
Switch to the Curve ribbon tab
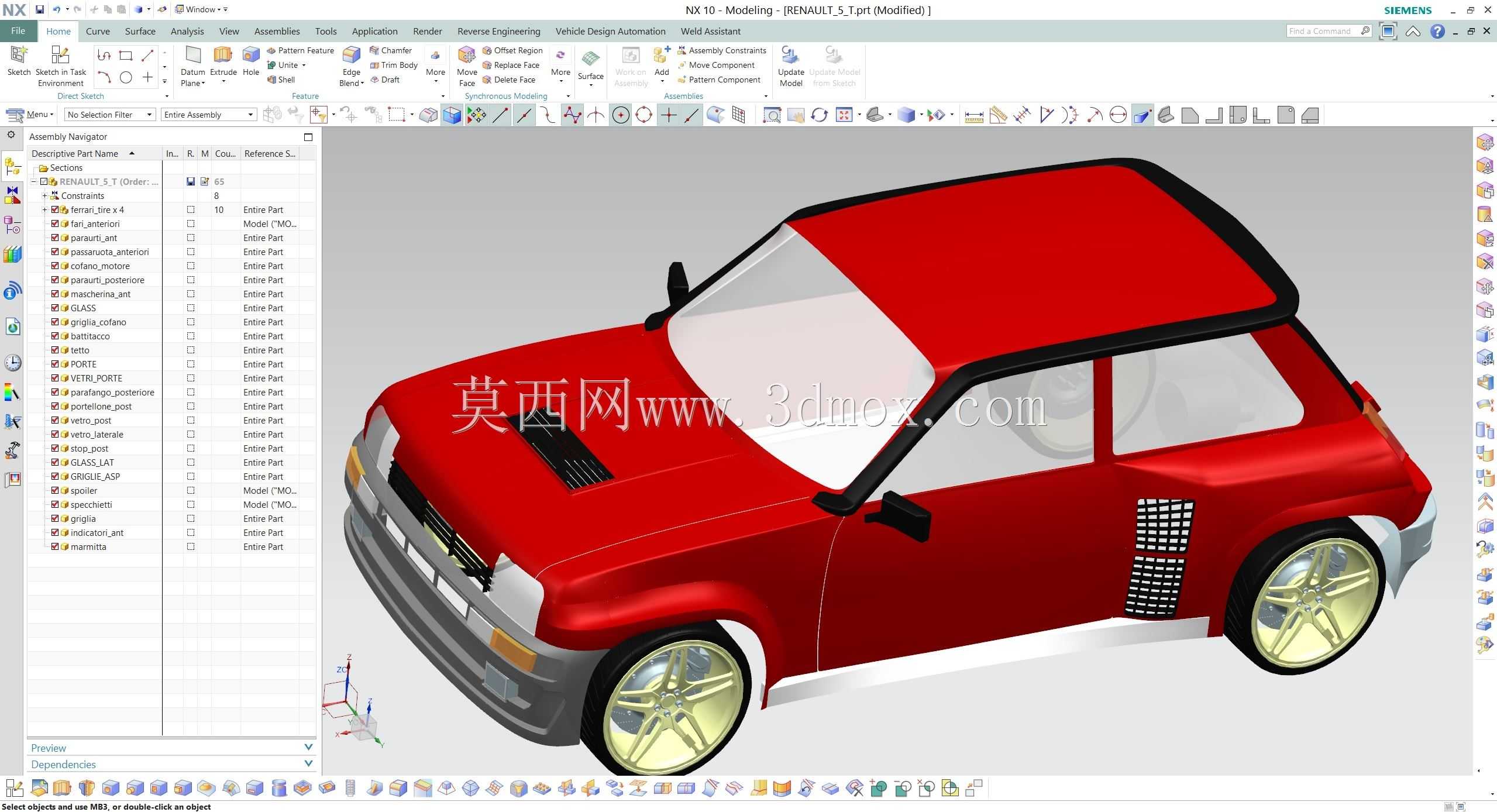click(x=98, y=31)
